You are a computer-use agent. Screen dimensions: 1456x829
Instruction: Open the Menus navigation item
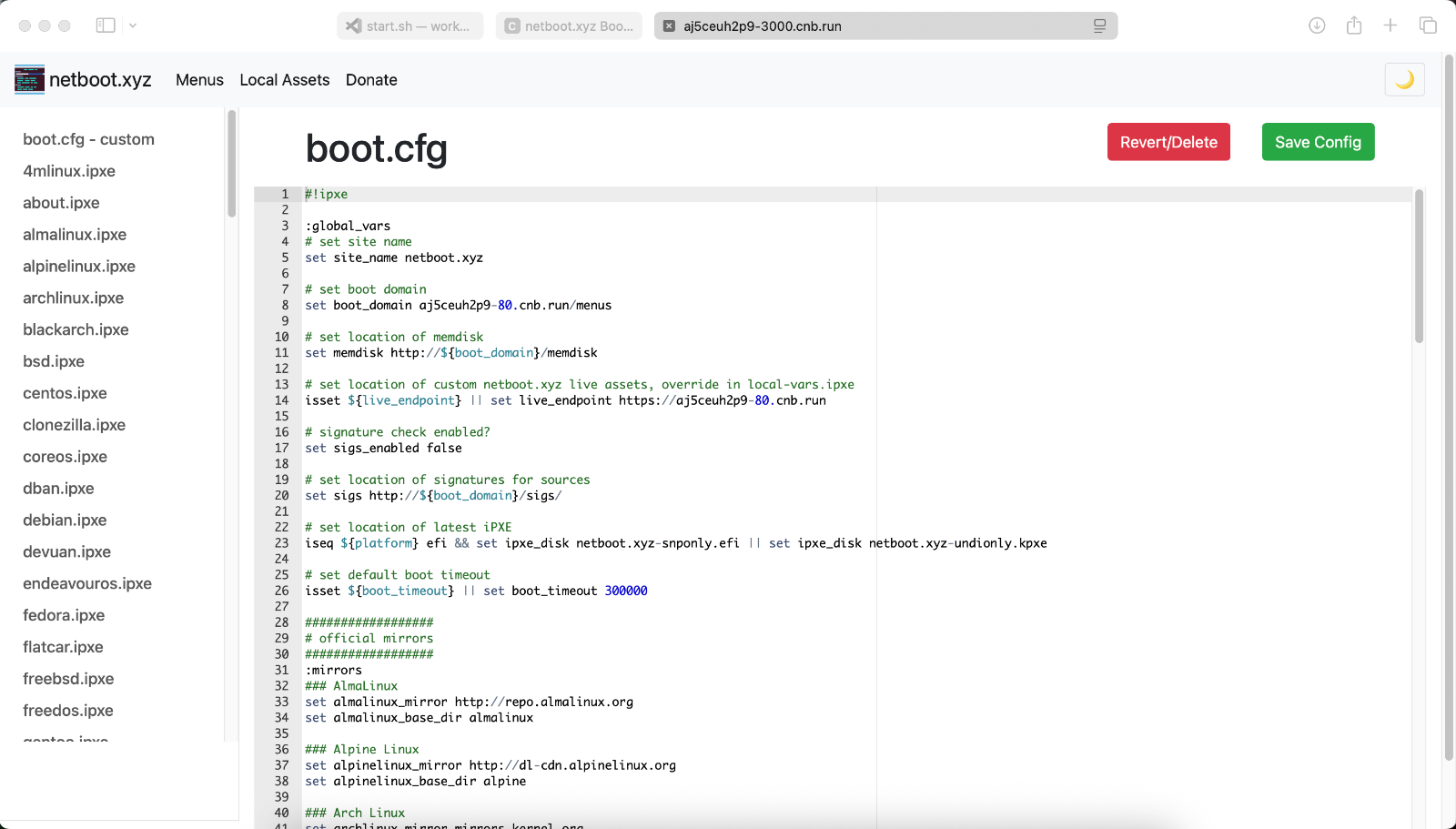click(x=199, y=80)
